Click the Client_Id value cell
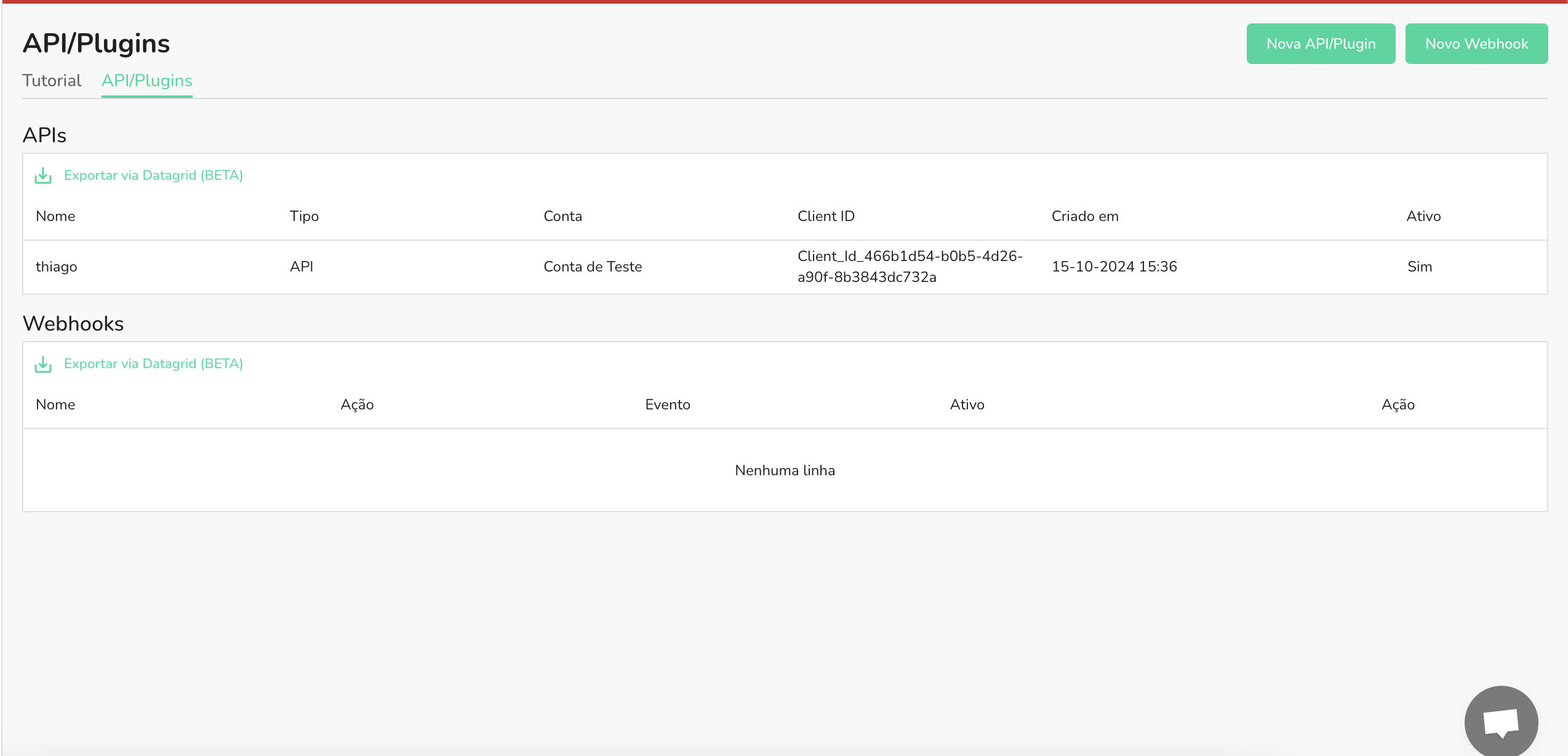 (x=910, y=267)
